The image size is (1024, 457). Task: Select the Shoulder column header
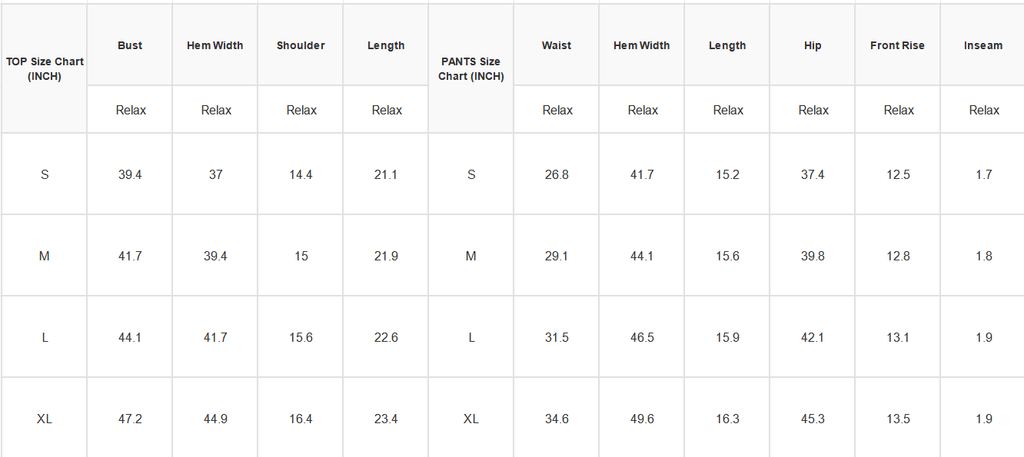[300, 45]
